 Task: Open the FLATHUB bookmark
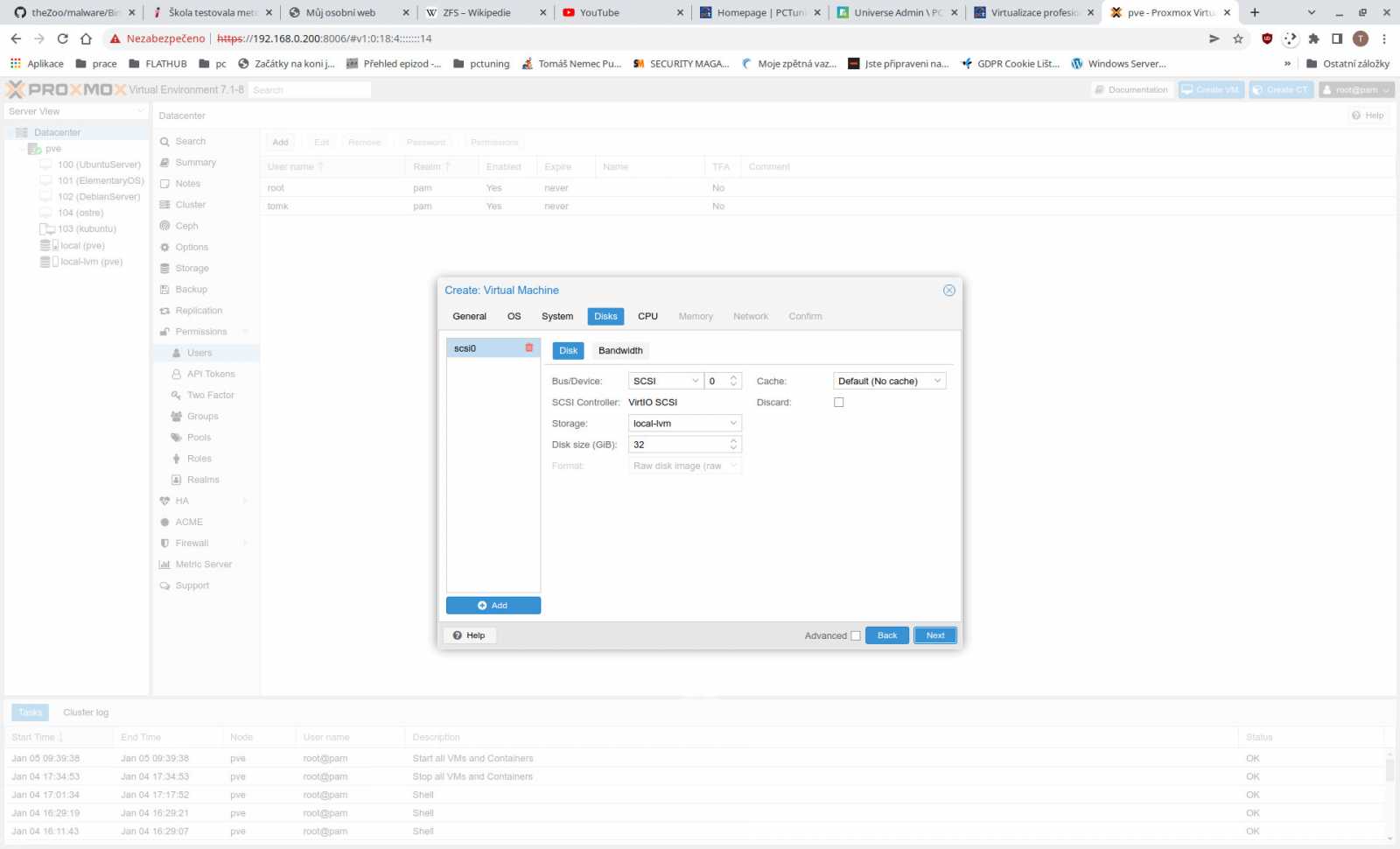157,63
